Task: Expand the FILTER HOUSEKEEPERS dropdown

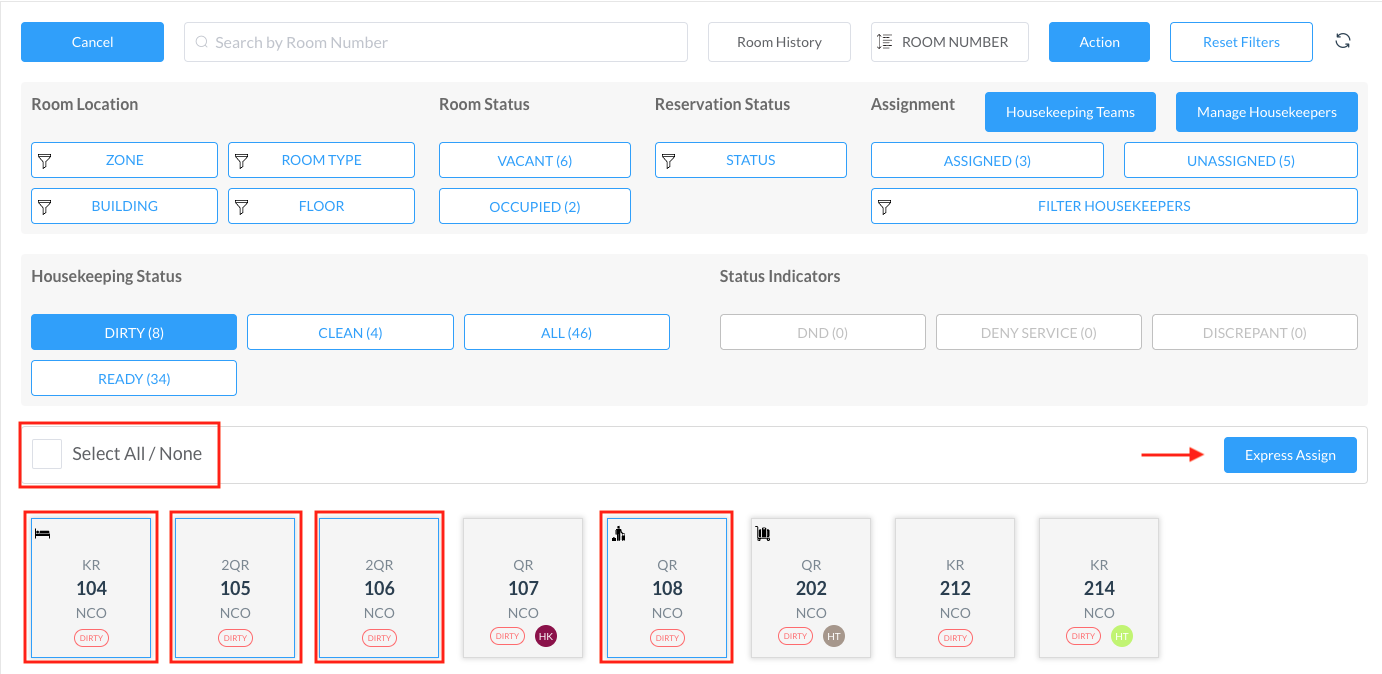Action: tap(1113, 206)
